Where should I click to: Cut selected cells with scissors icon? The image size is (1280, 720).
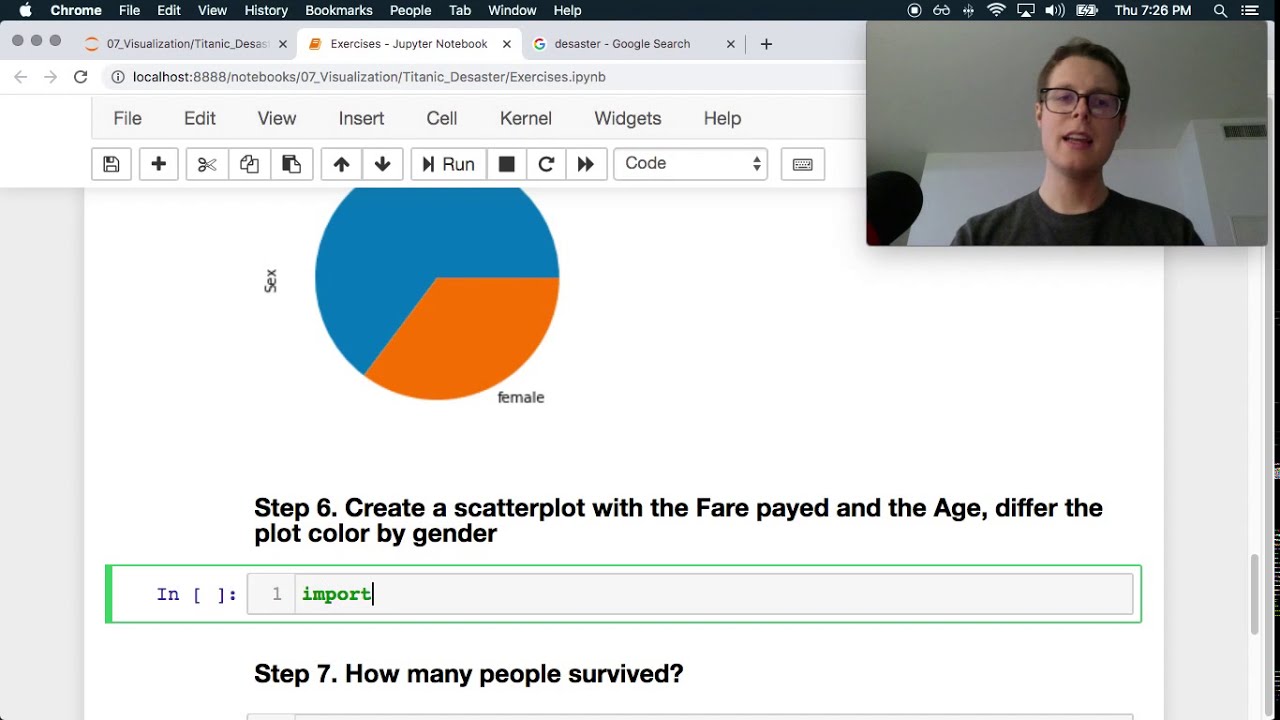click(x=207, y=164)
